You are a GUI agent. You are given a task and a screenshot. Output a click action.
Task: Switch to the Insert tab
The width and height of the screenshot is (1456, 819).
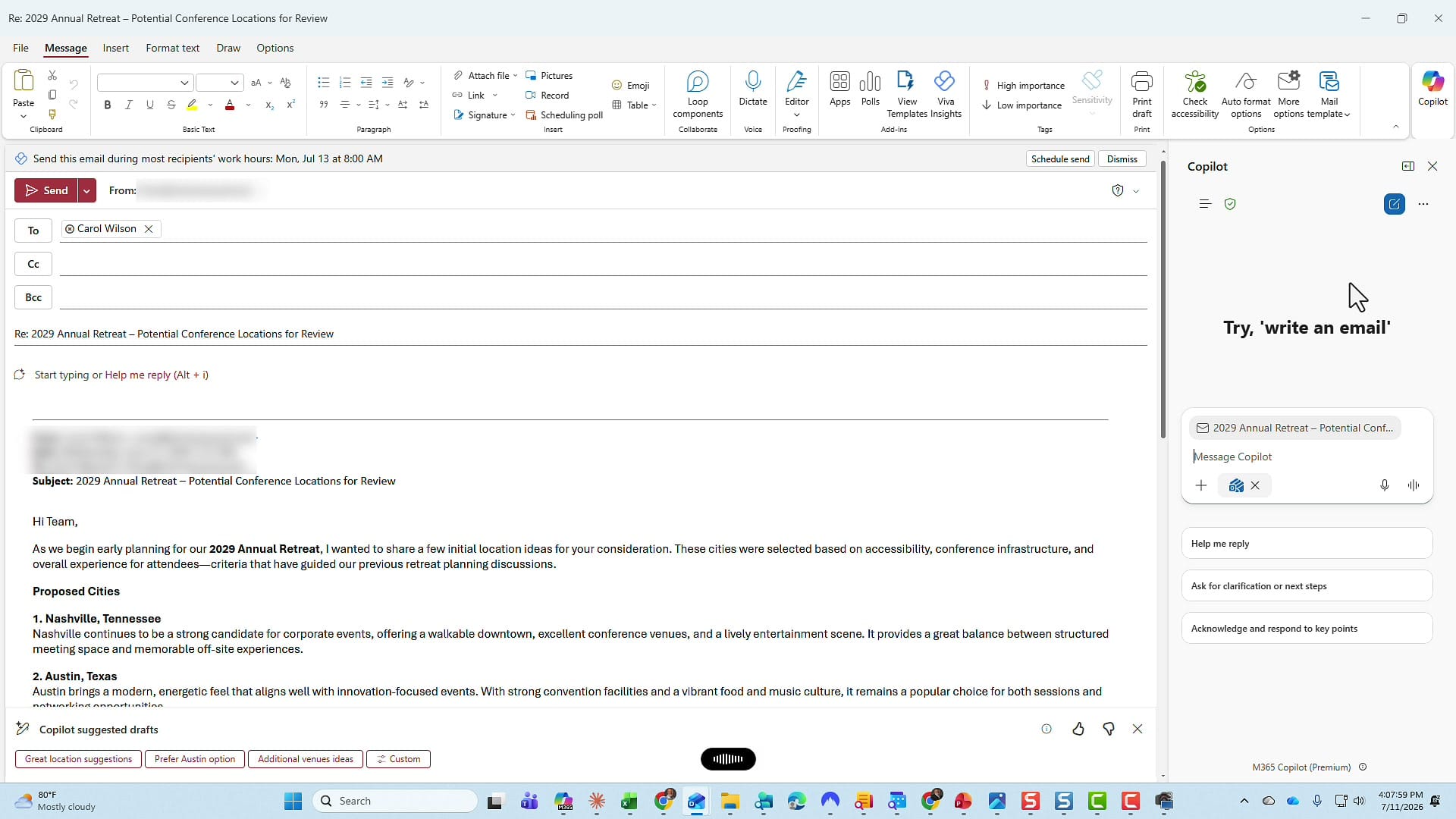pos(116,48)
